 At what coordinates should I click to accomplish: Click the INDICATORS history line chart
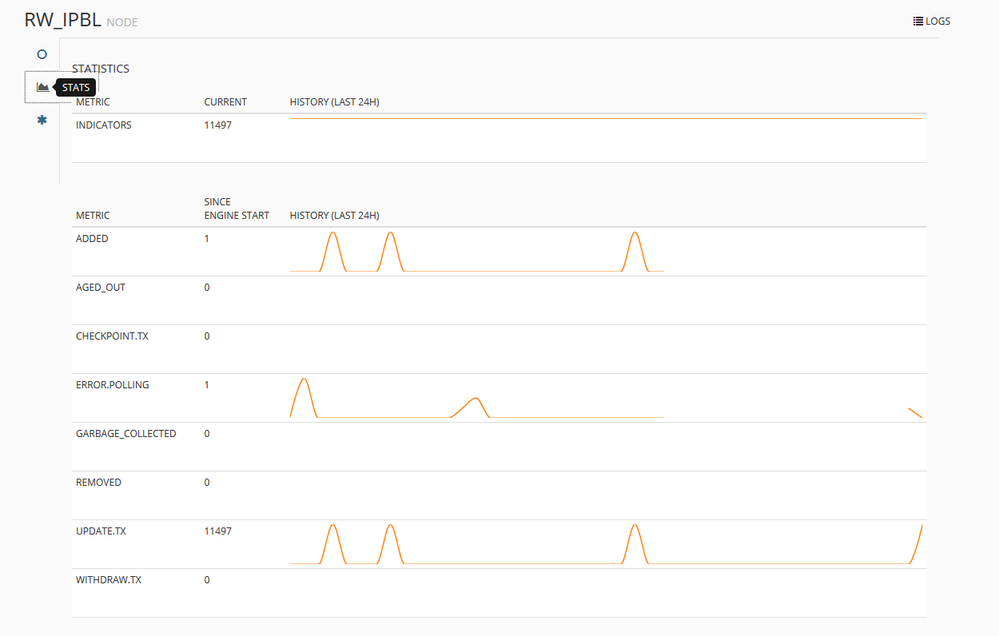(x=605, y=119)
